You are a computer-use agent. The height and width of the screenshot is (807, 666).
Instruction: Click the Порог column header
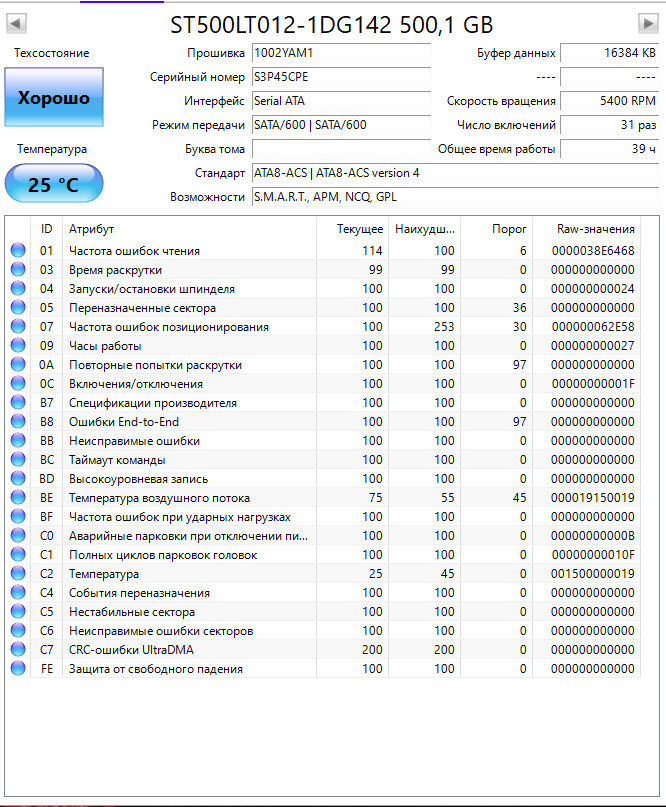pos(497,229)
